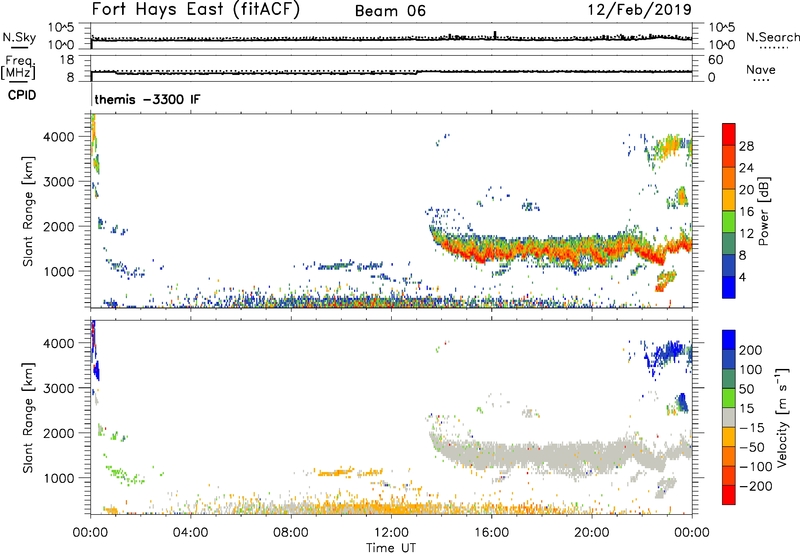800x554 pixels.
Task: Click the "Velocity [m s-1]" colorbar title
Action: tap(782, 417)
